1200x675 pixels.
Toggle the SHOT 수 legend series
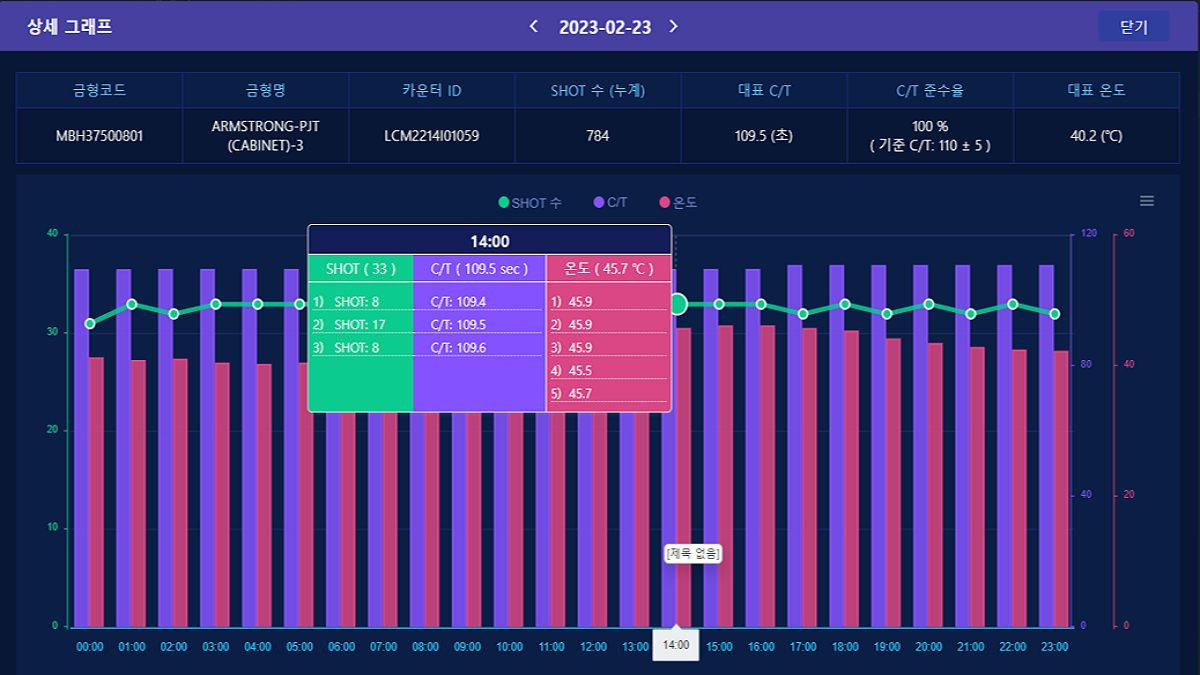coord(530,203)
